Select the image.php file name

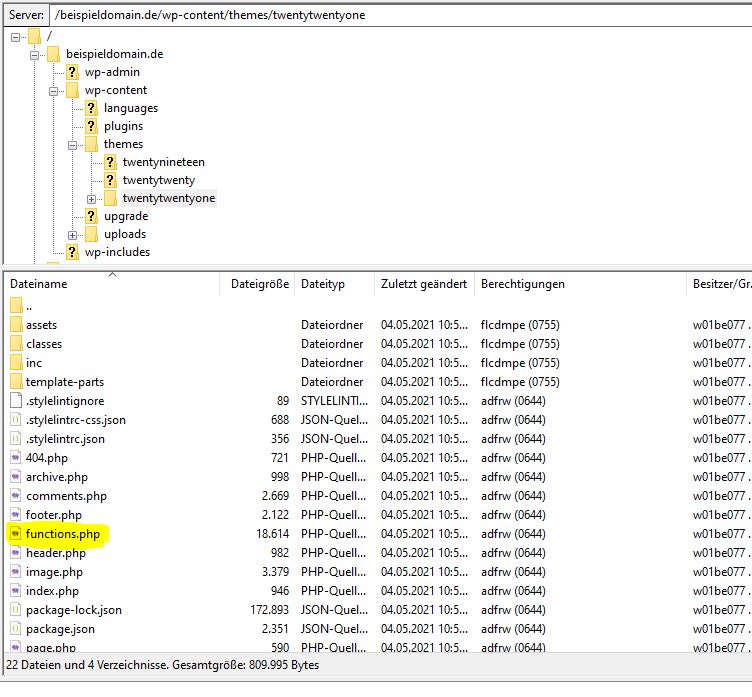click(54, 572)
